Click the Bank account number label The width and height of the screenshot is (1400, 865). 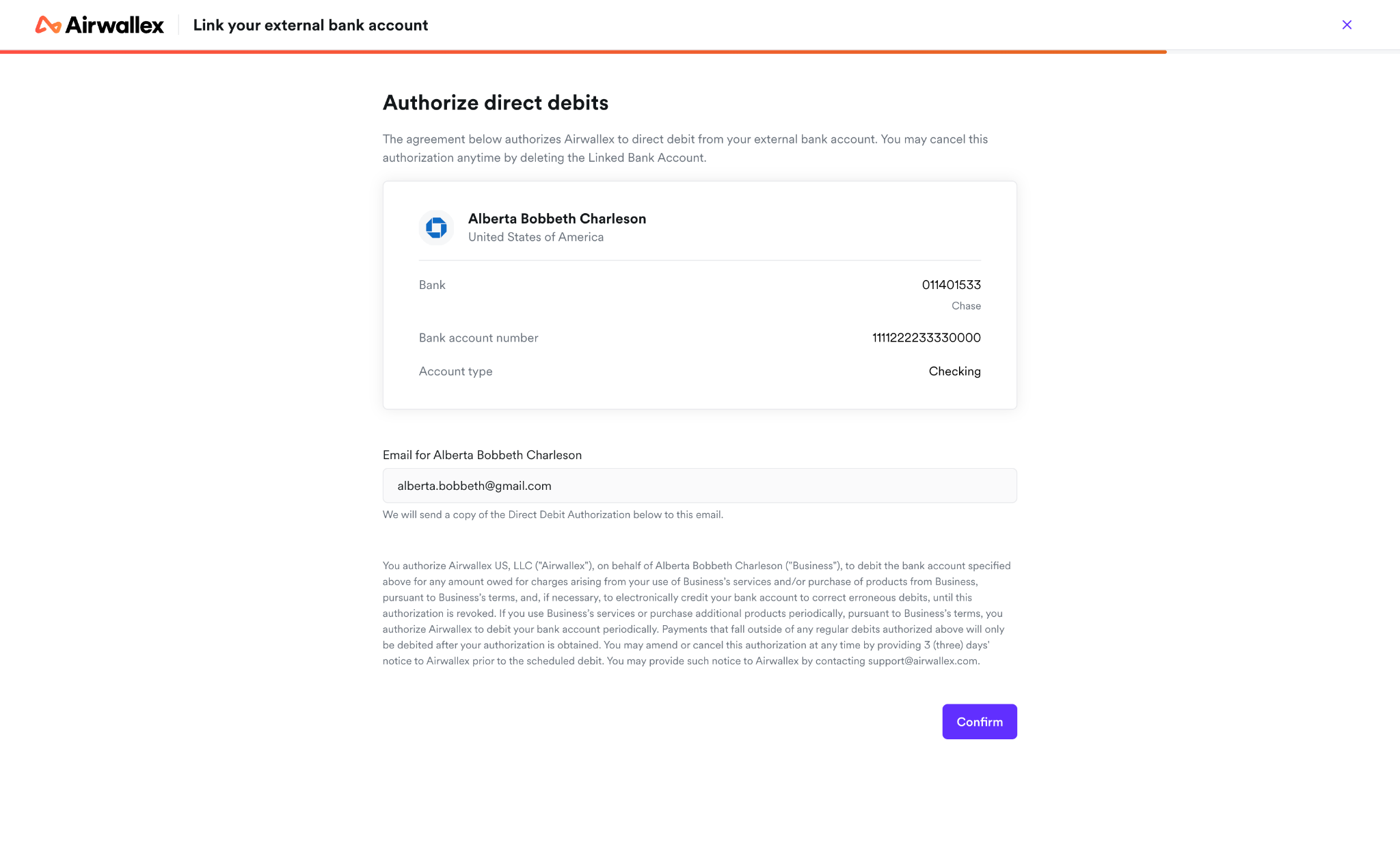pos(478,338)
